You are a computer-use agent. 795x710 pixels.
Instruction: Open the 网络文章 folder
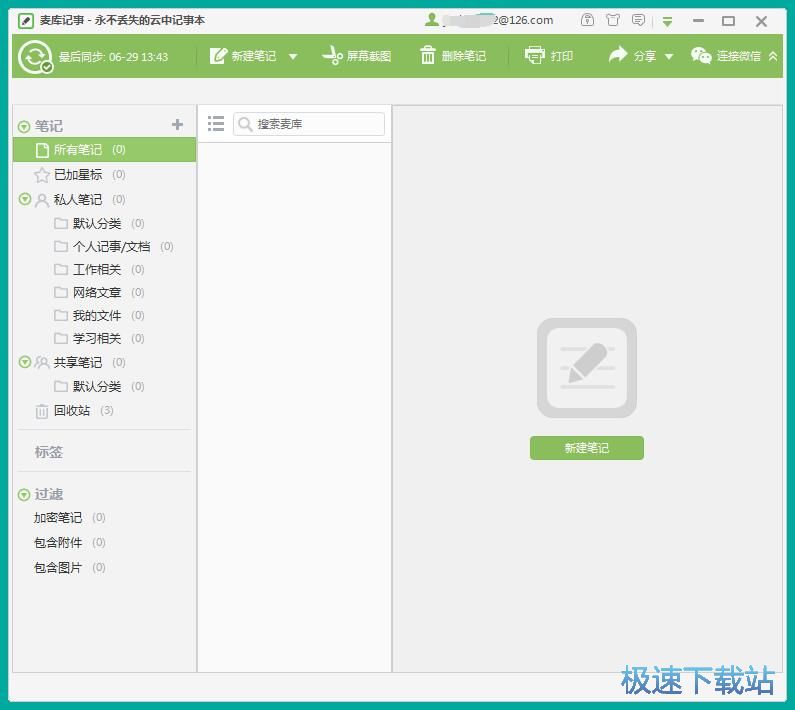point(97,292)
